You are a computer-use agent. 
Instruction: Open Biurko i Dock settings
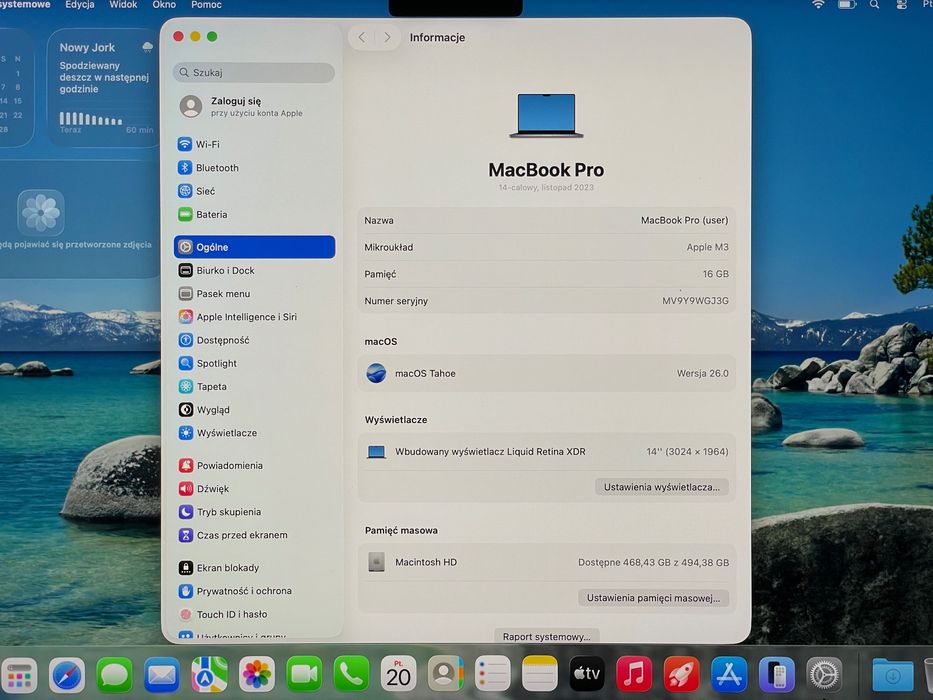254,270
